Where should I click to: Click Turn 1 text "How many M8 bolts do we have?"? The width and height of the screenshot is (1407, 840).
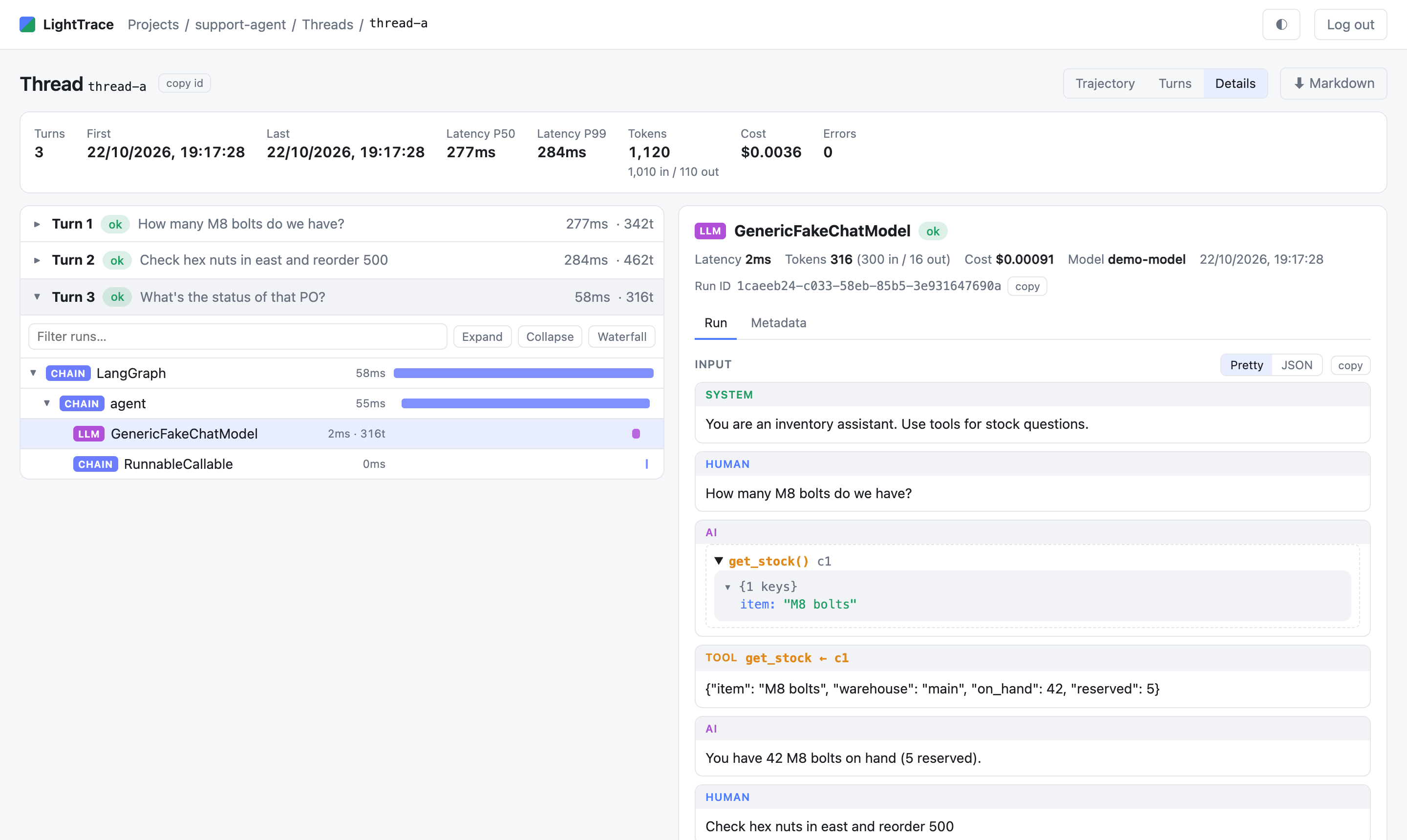click(x=241, y=224)
